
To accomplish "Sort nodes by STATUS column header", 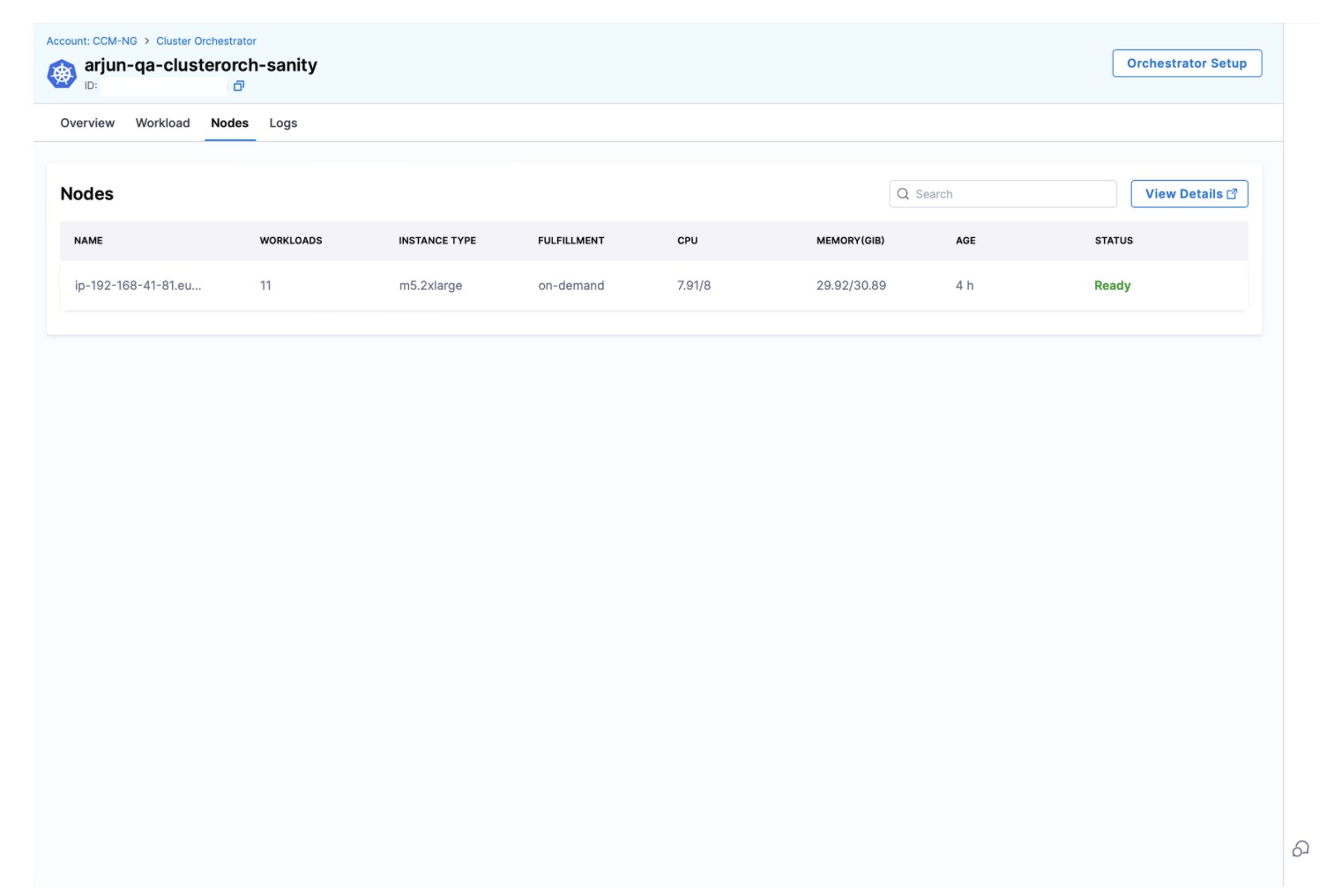I will coord(1114,241).
